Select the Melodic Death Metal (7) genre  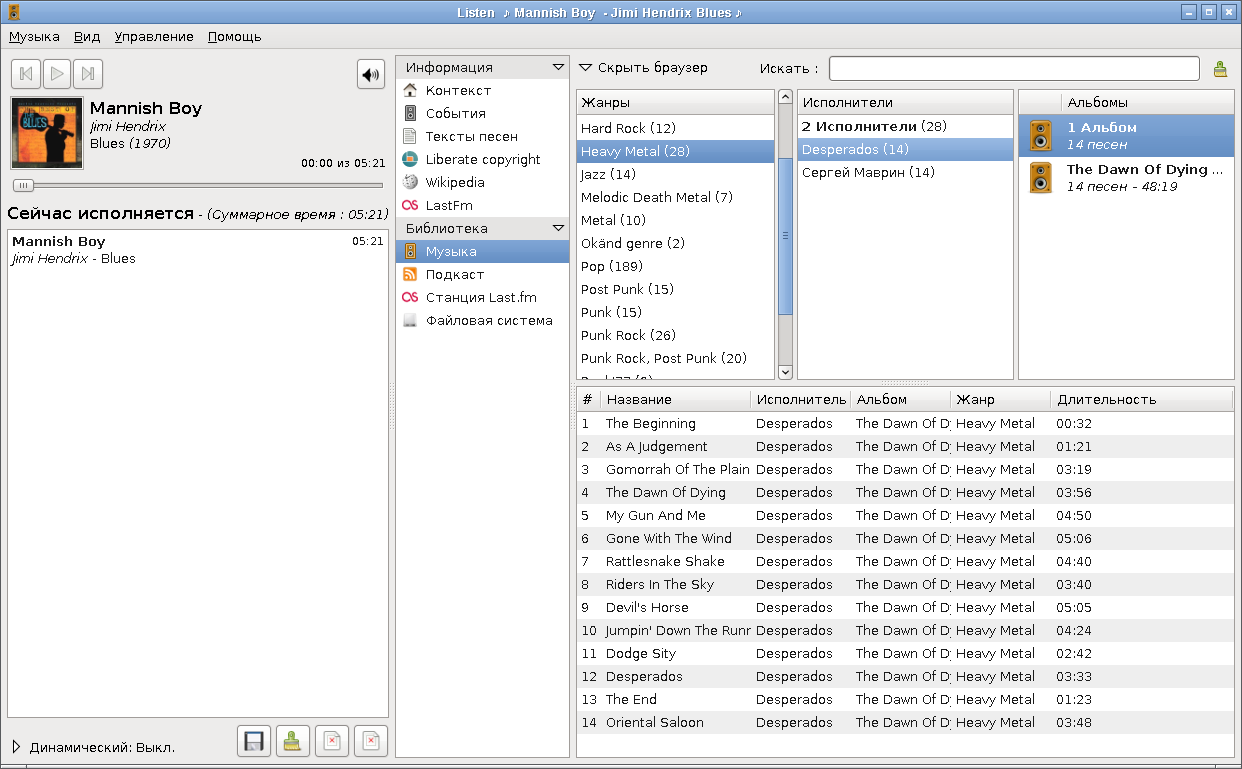click(x=675, y=197)
